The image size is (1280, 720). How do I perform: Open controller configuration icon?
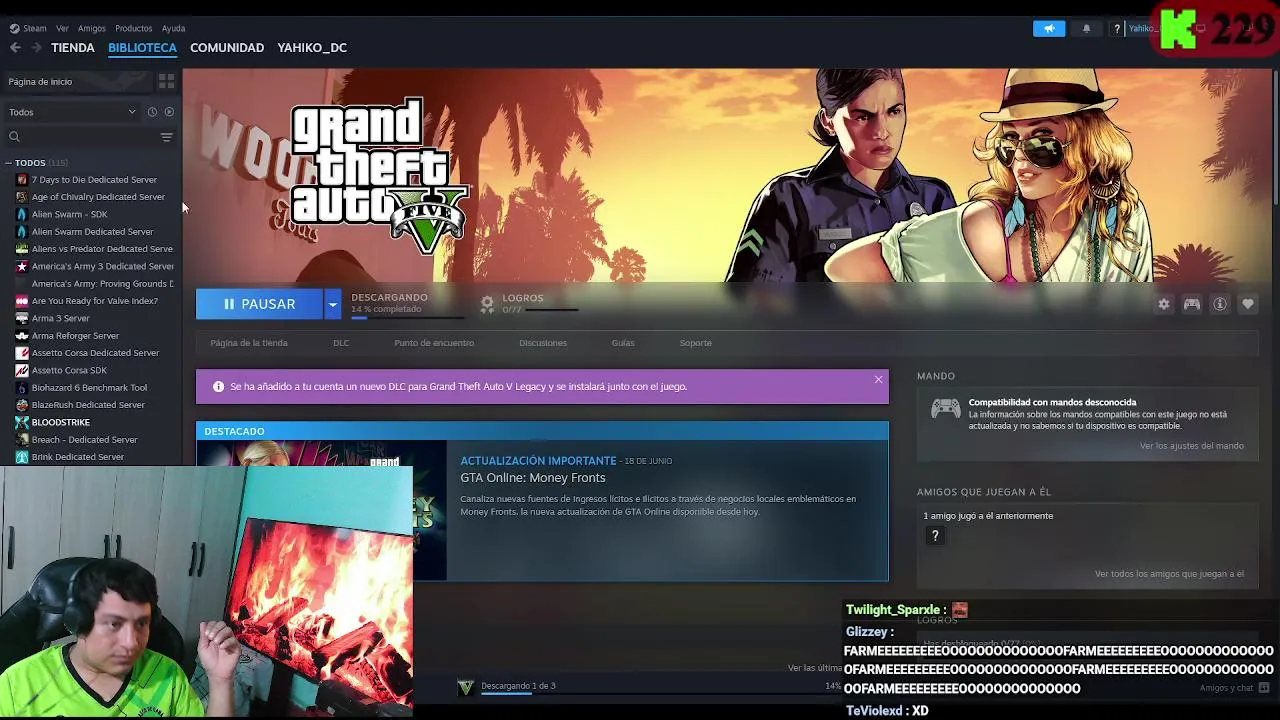click(x=1192, y=304)
